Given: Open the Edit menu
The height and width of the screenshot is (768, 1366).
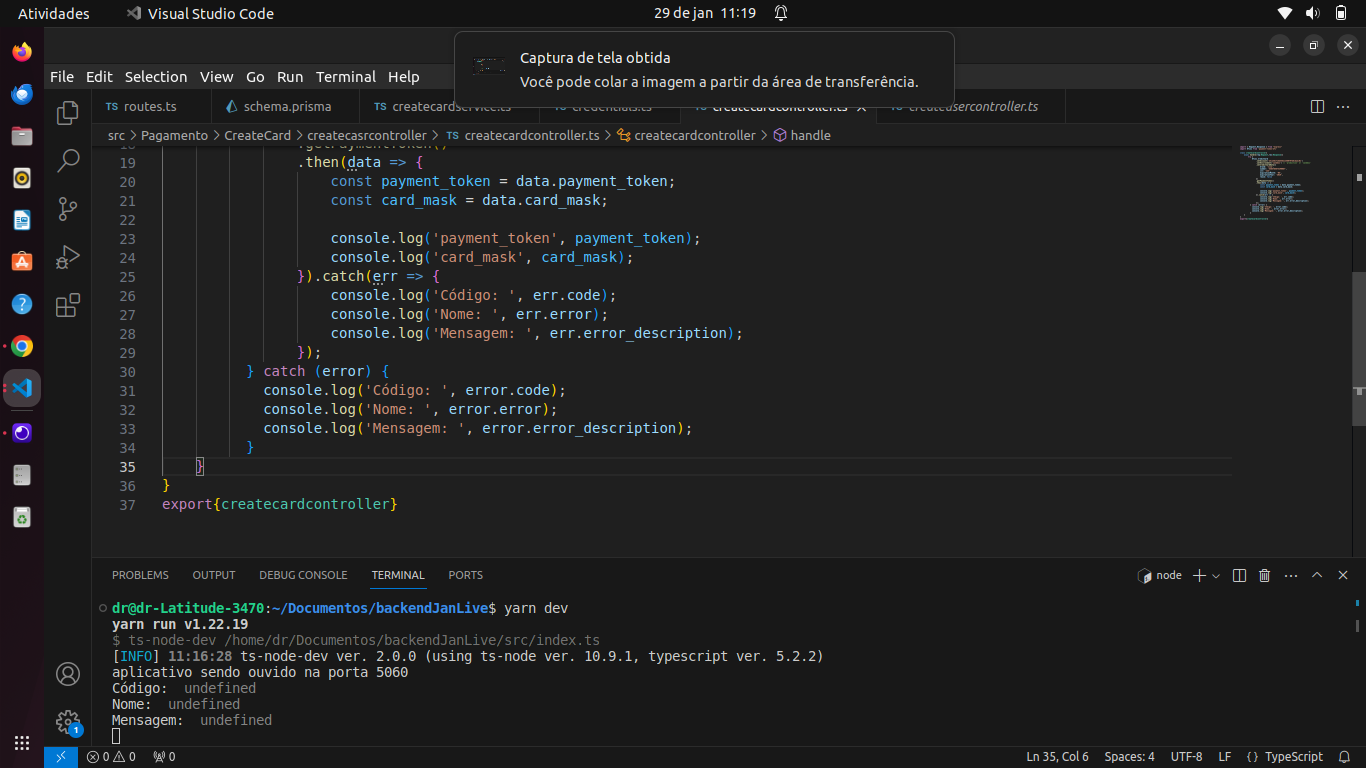Looking at the screenshot, I should [x=99, y=77].
